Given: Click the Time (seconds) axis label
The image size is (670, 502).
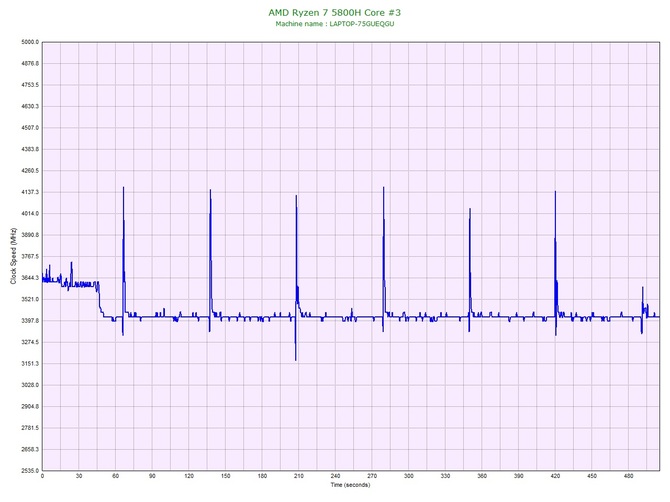Looking at the screenshot, I should pyautogui.click(x=350, y=485).
